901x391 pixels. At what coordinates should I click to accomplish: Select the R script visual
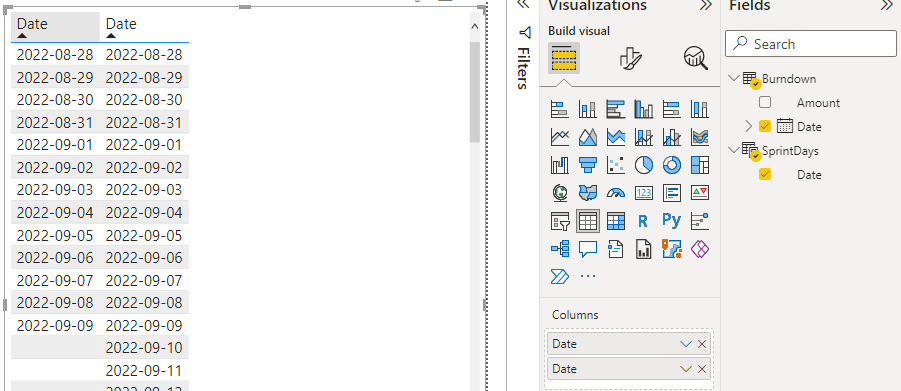click(x=644, y=221)
